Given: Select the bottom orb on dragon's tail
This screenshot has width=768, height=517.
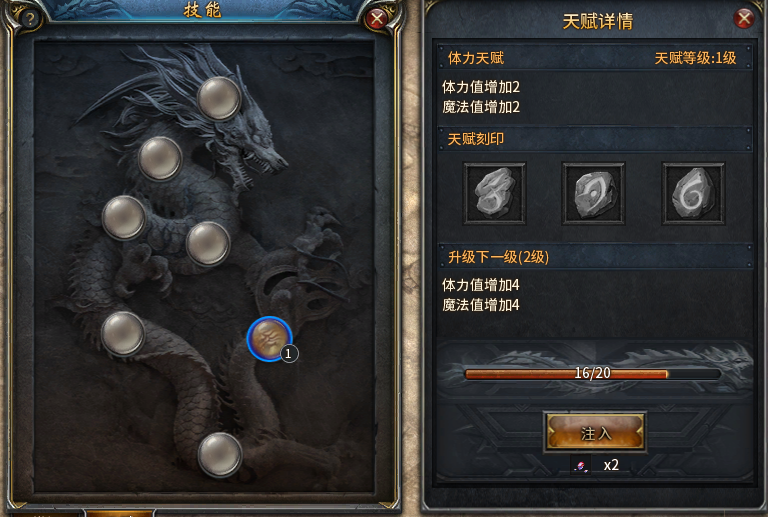Looking at the screenshot, I should pos(219,454).
